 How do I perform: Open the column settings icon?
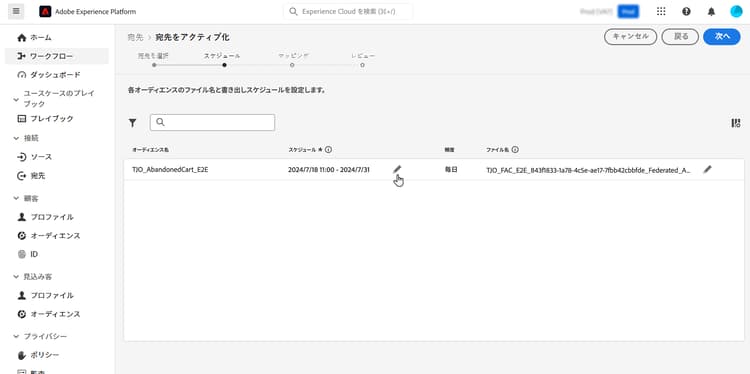pyautogui.click(x=736, y=123)
